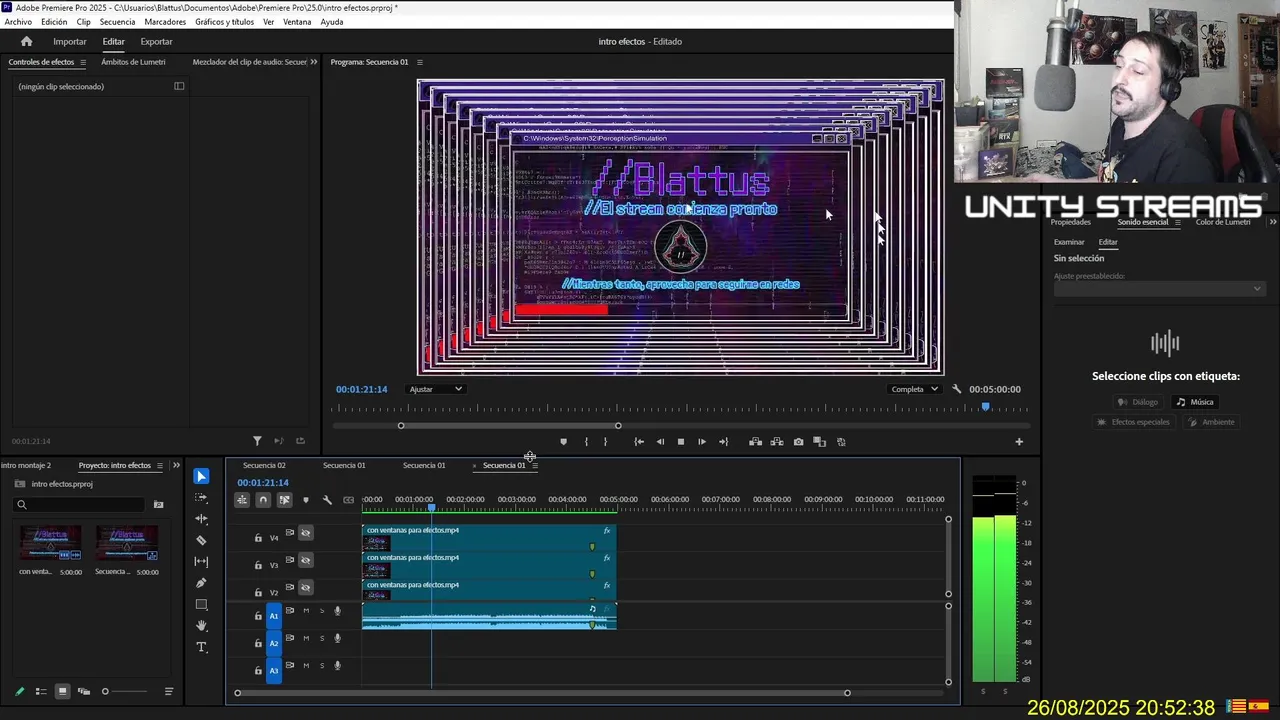Click the Lift button
Image resolution: width=1280 pixels, height=720 pixels.
pos(755,441)
